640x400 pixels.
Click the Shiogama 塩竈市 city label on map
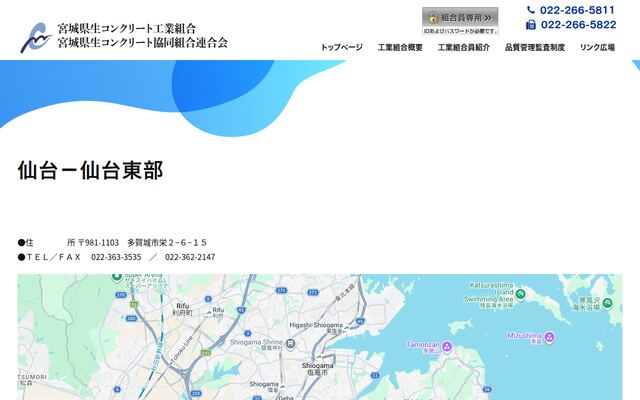(317, 369)
